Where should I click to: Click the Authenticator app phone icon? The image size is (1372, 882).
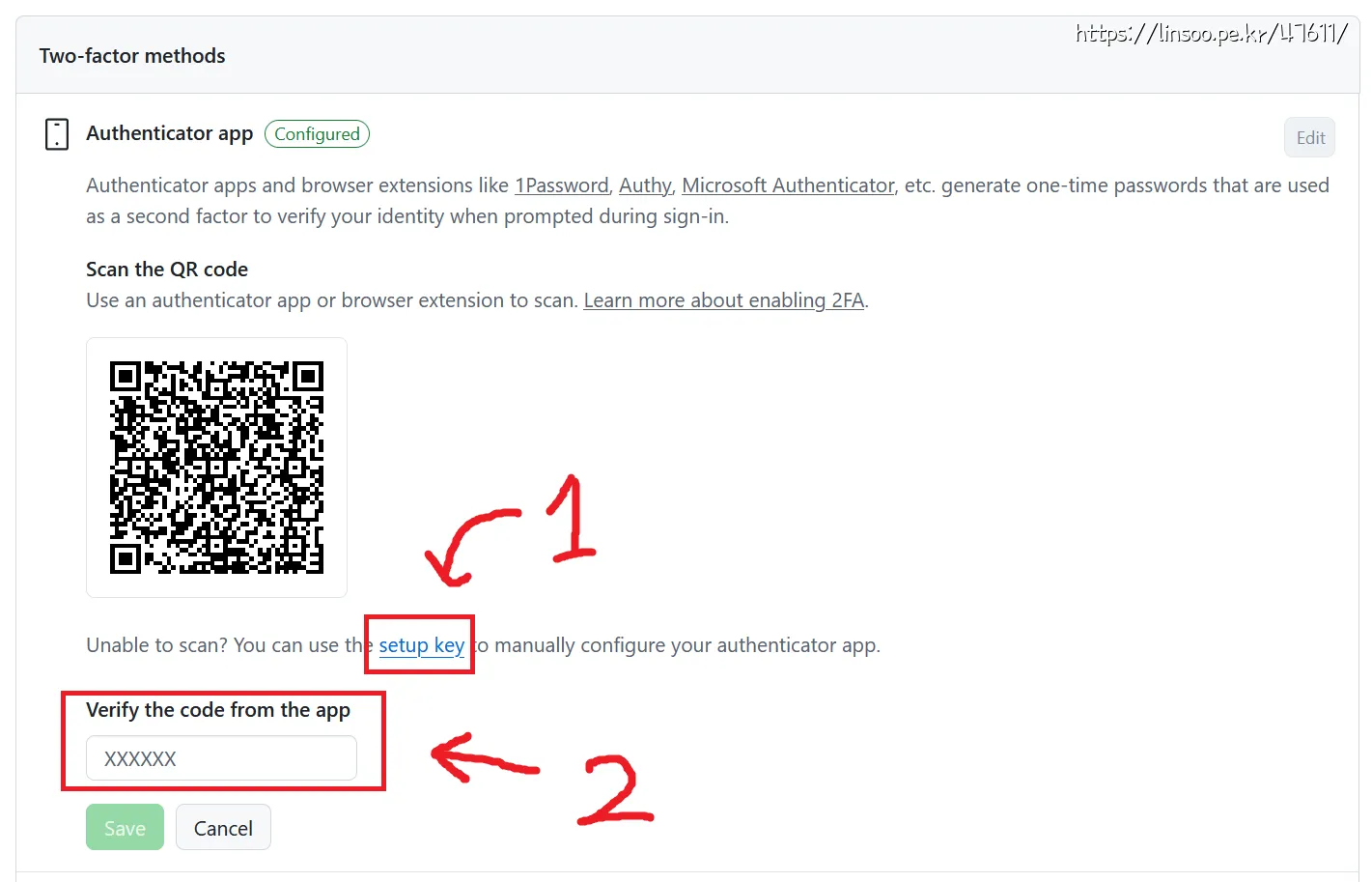57,134
